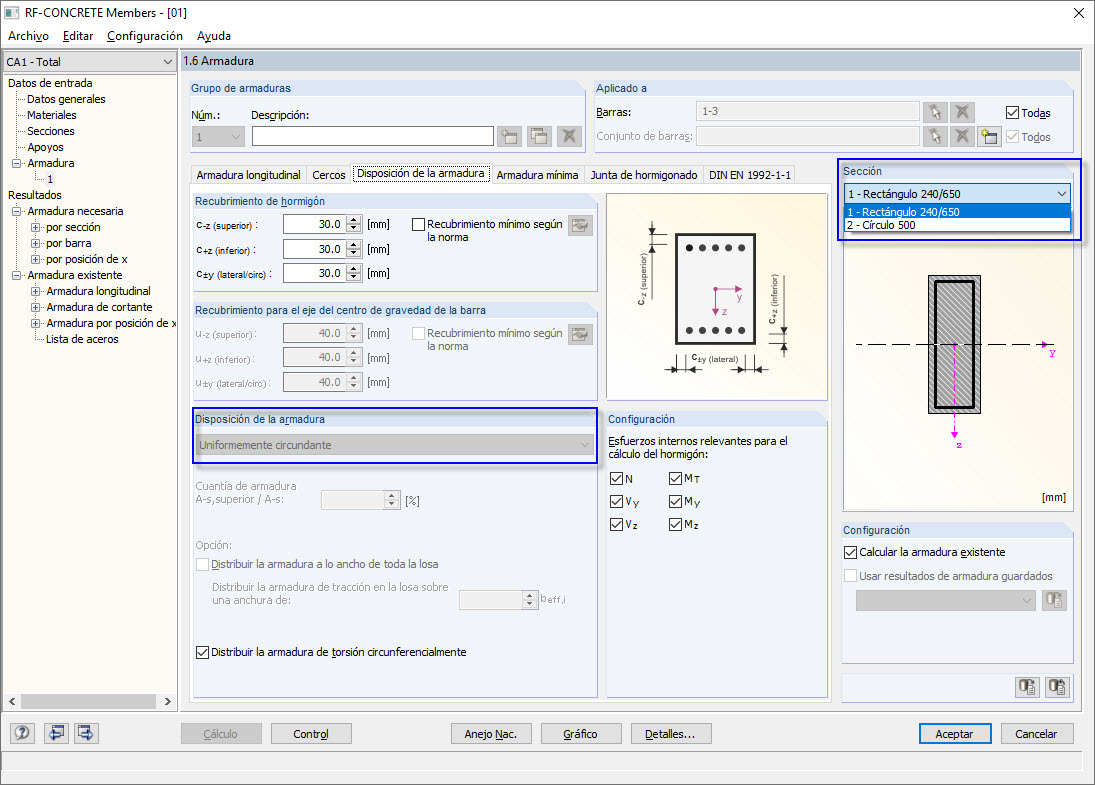
Task: Enable Recubrimiento mínimo según la norma for concrete cover
Action: pyautogui.click(x=418, y=224)
